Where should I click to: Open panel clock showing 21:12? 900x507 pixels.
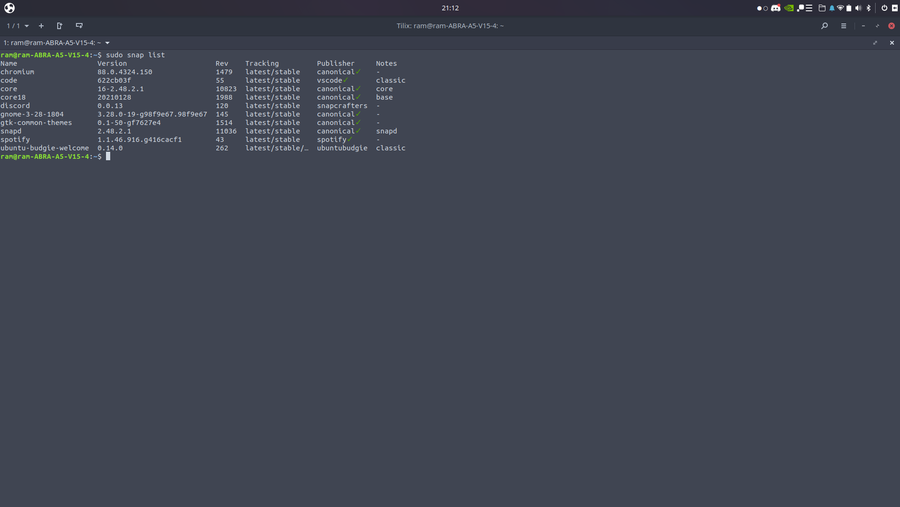pos(450,8)
